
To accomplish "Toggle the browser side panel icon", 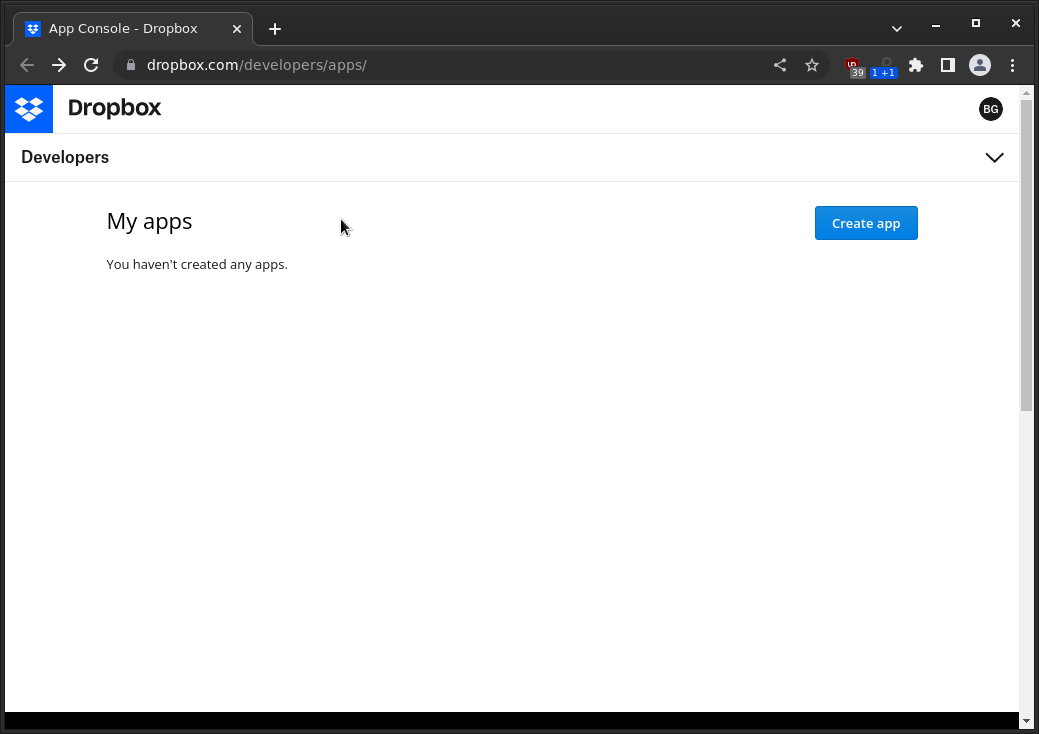I will (948, 65).
